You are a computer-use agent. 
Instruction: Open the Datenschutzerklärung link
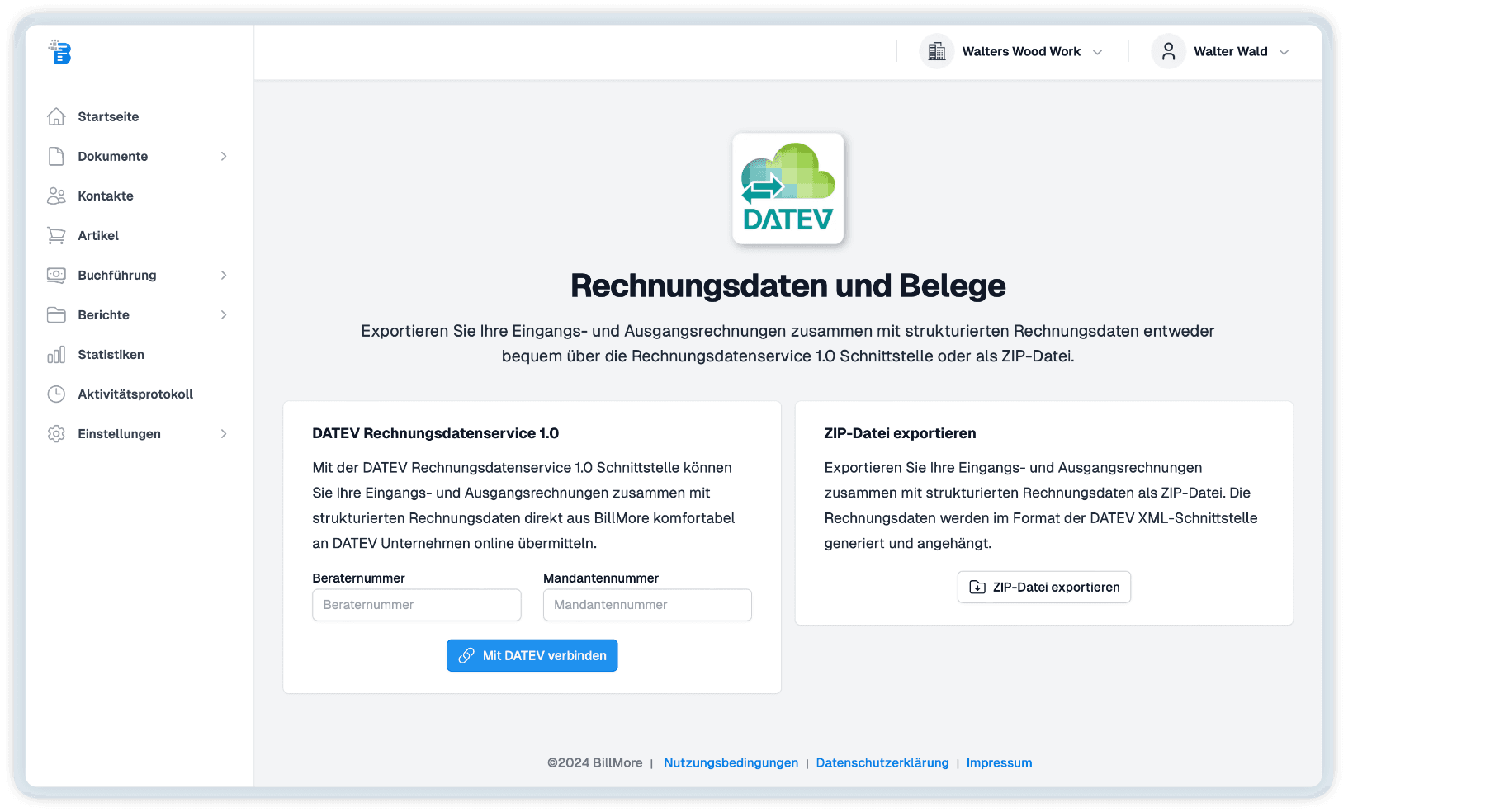click(882, 762)
